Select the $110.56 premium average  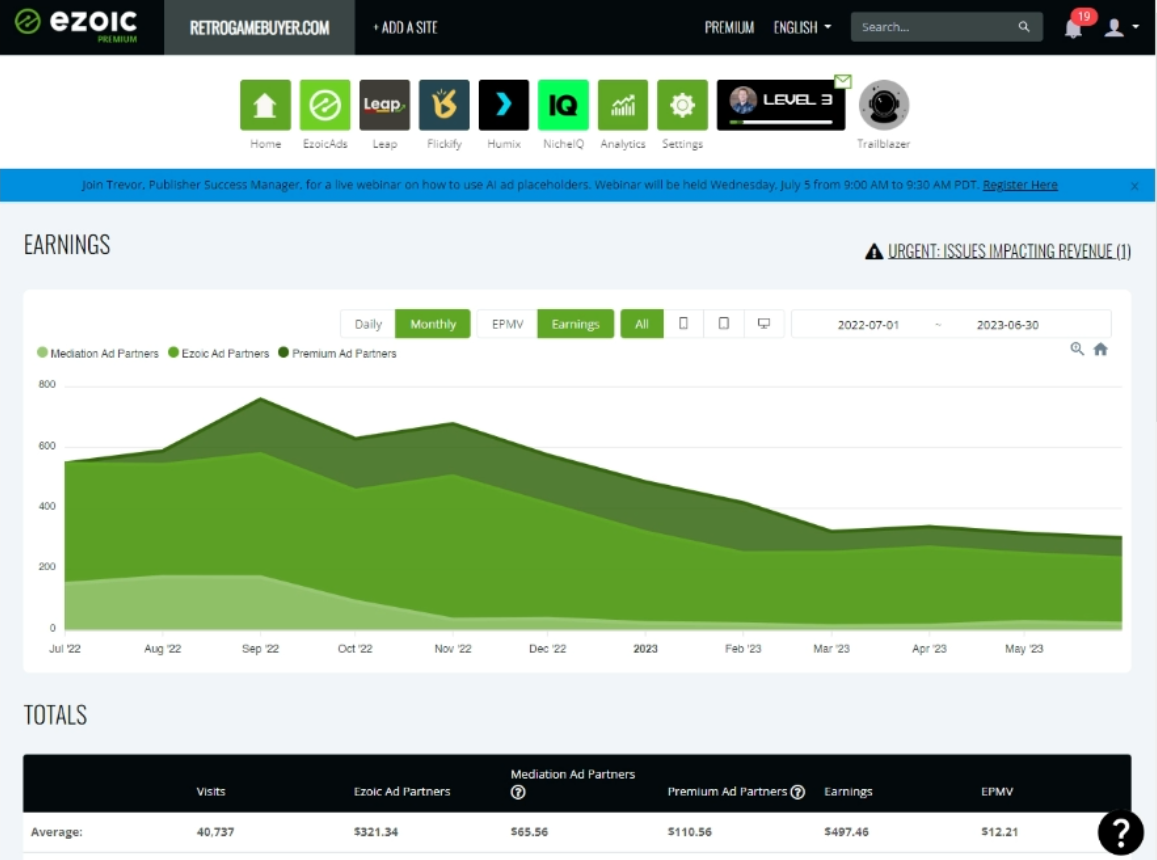click(x=690, y=832)
